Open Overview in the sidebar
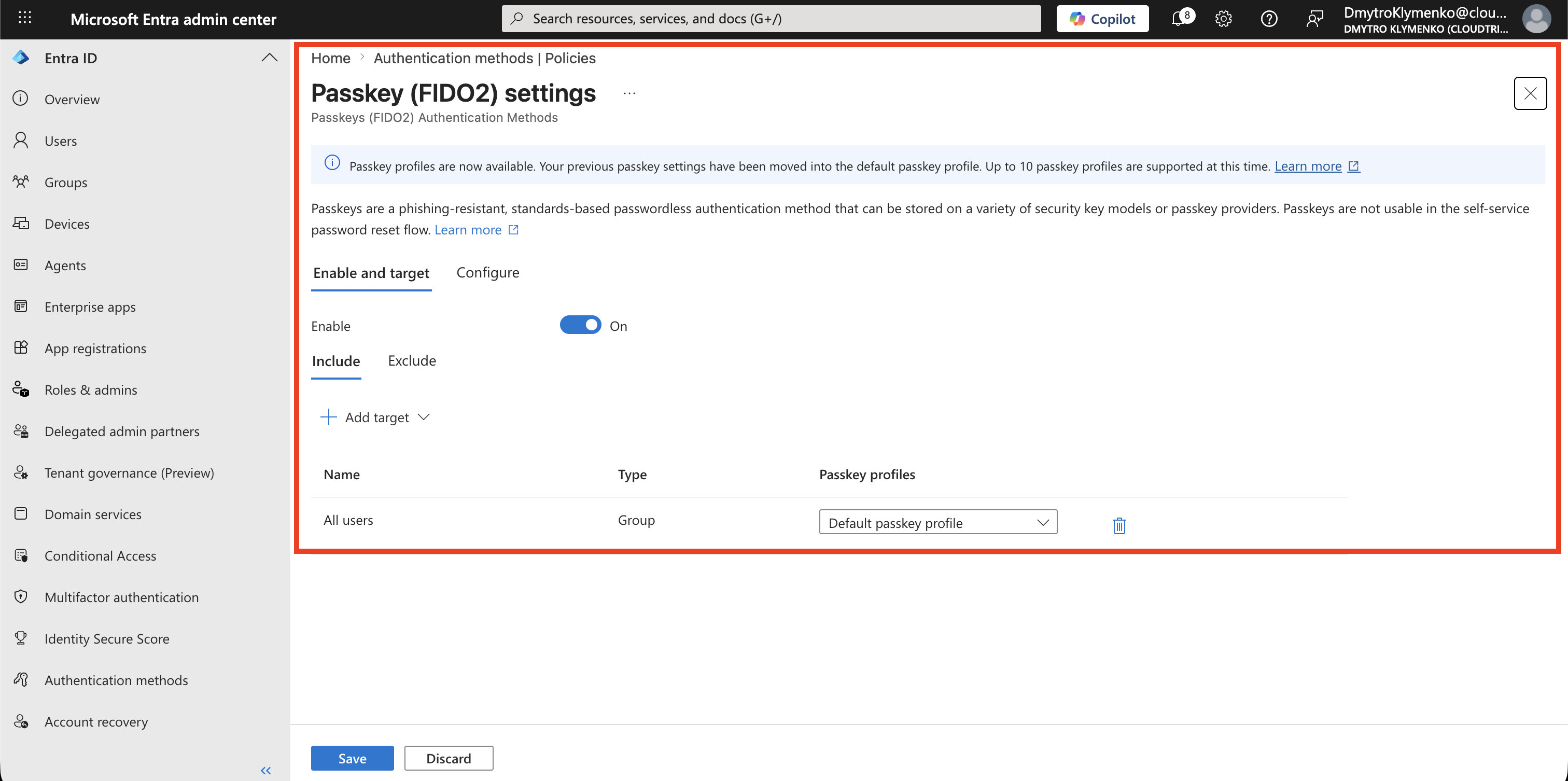This screenshot has height=781, width=1568. 72,99
